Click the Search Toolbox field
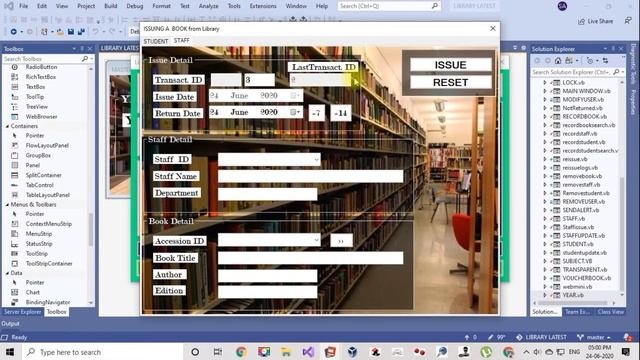The width and height of the screenshot is (640, 360). [x=47, y=59]
